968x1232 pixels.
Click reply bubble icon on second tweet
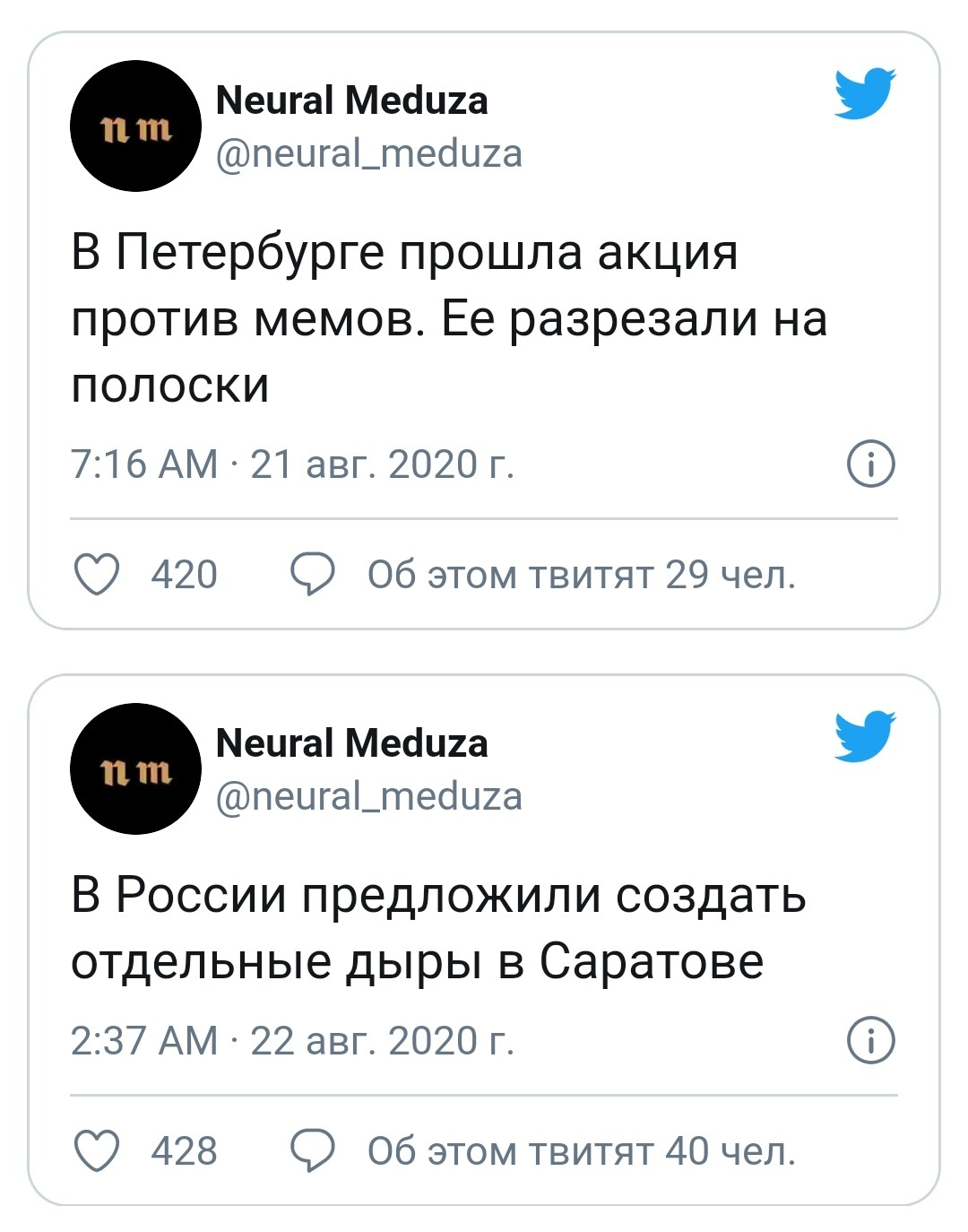[313, 1151]
